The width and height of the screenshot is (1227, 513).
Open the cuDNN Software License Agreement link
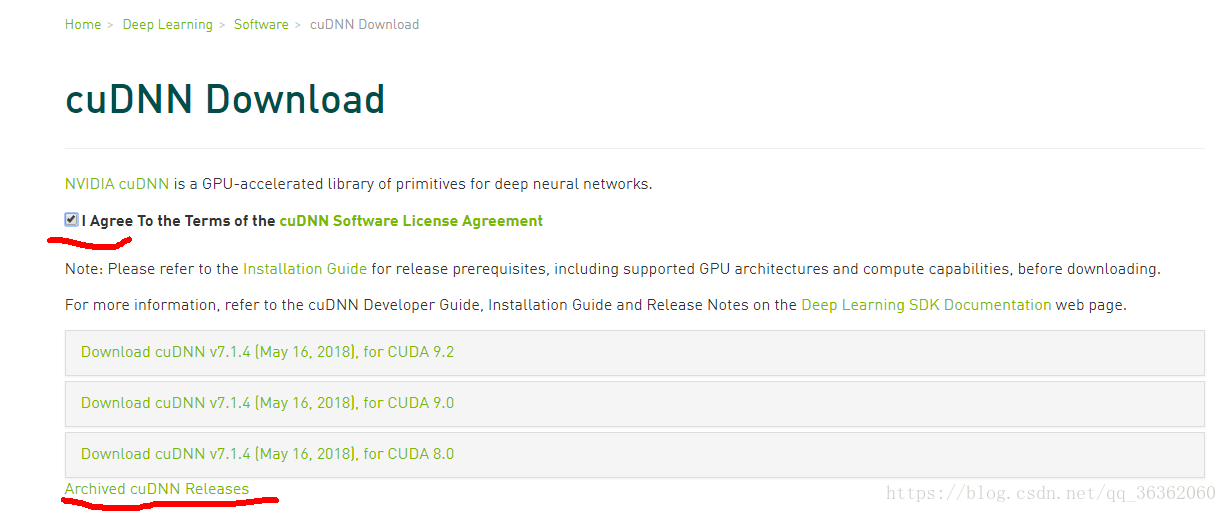tap(411, 221)
